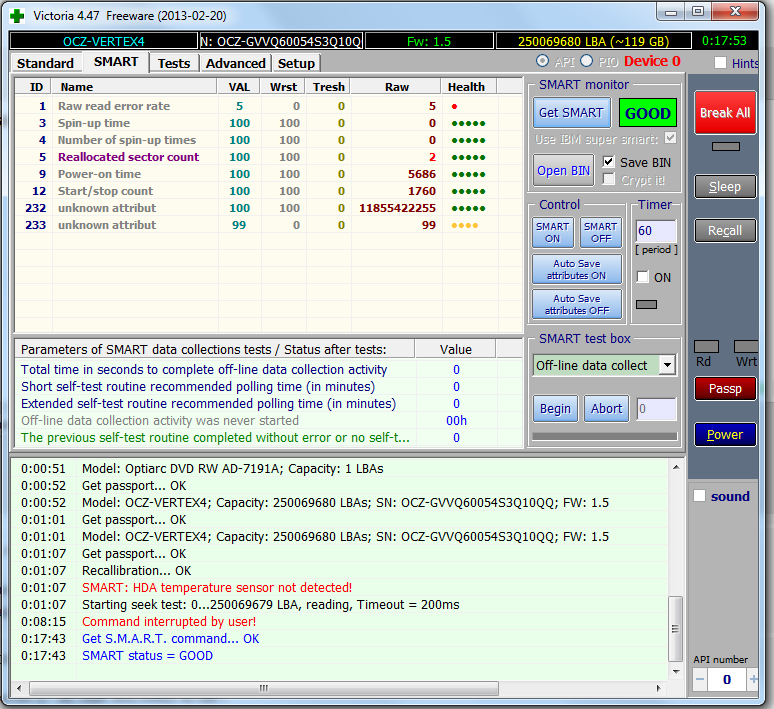This screenshot has height=709, width=774.
Task: Toggle the Crypt it! checkbox
Action: (609, 179)
